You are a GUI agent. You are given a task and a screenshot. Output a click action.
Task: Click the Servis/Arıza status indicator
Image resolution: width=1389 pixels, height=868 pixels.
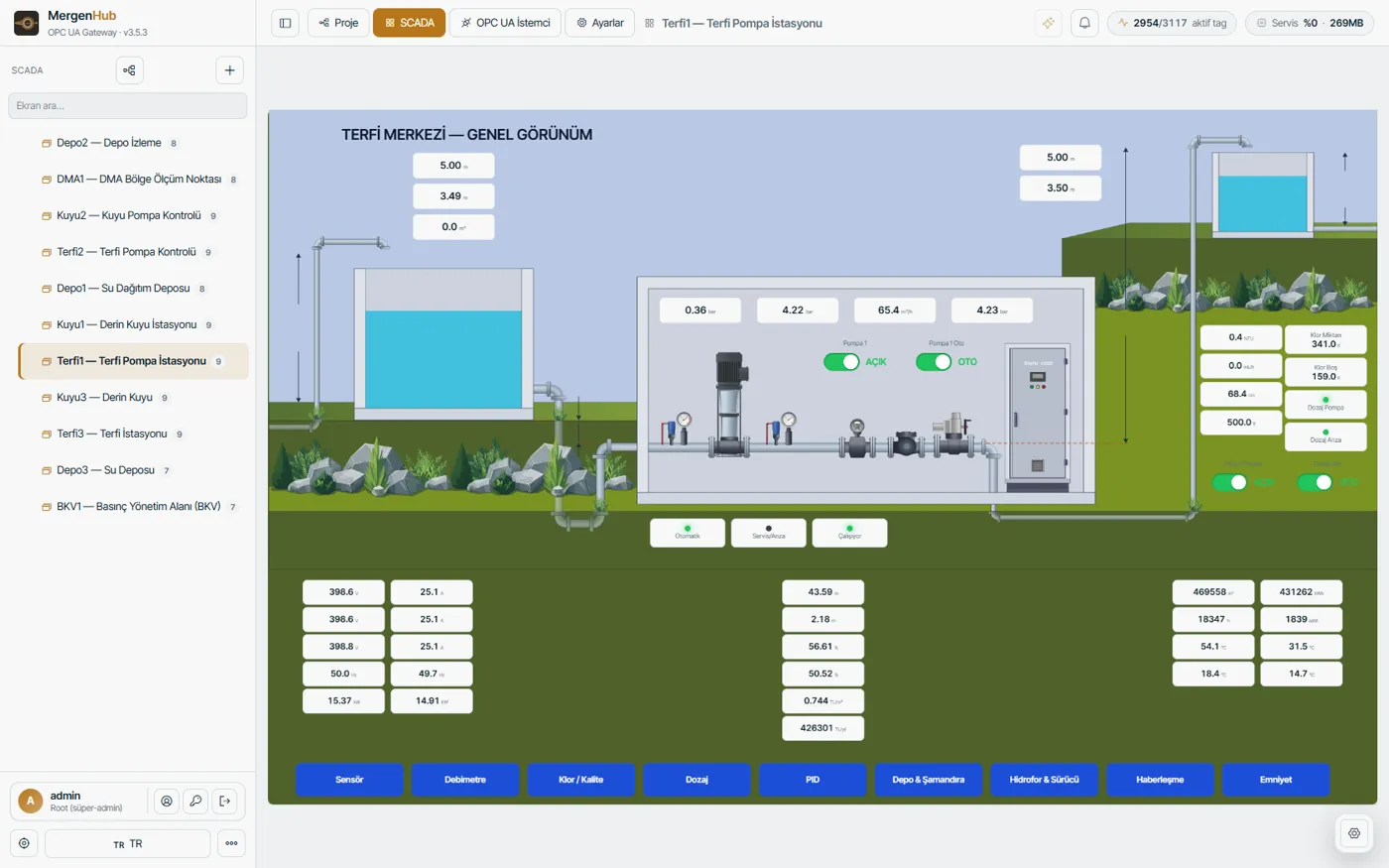coord(769,533)
